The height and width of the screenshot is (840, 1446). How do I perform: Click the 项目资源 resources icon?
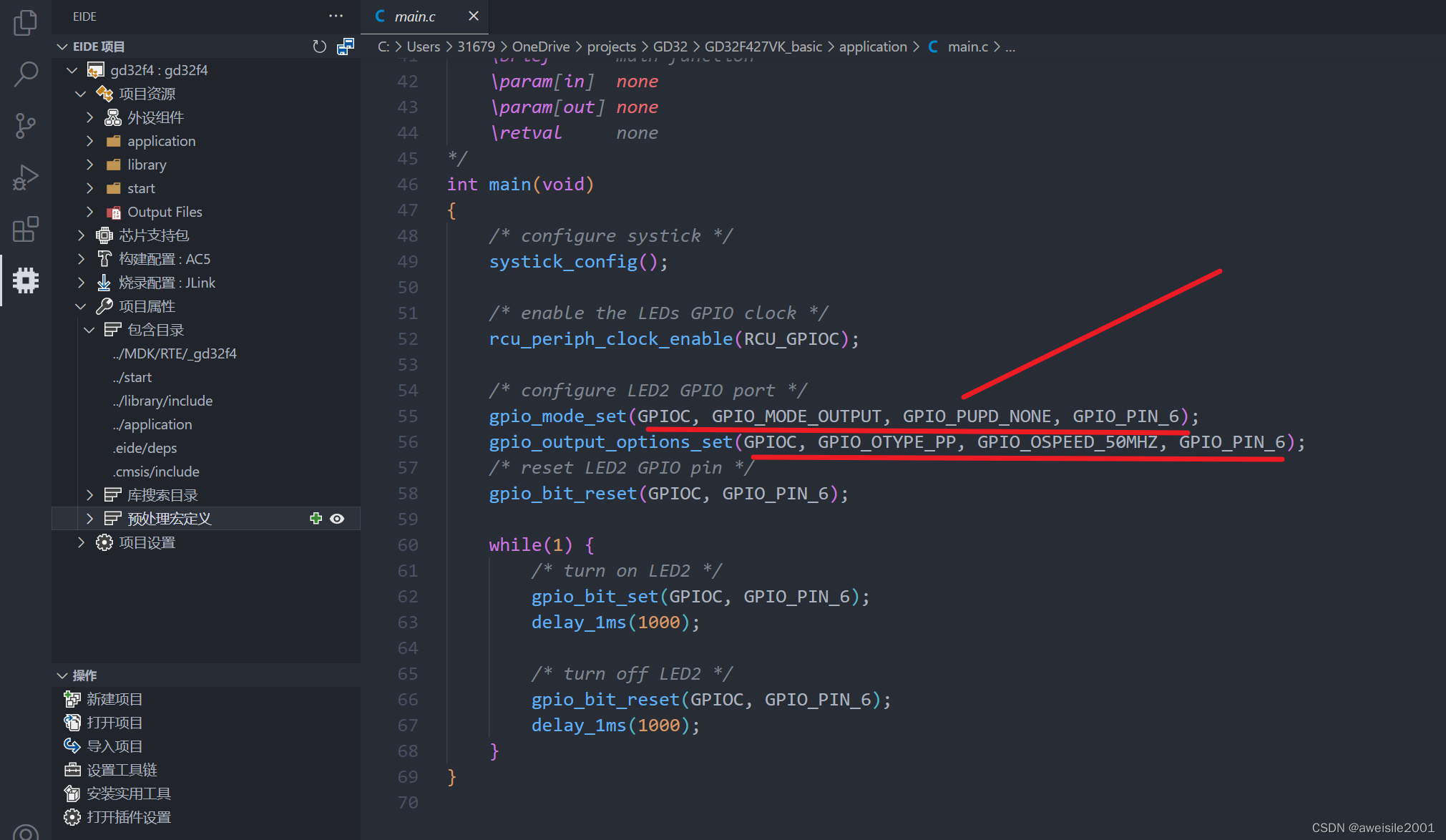[x=104, y=94]
